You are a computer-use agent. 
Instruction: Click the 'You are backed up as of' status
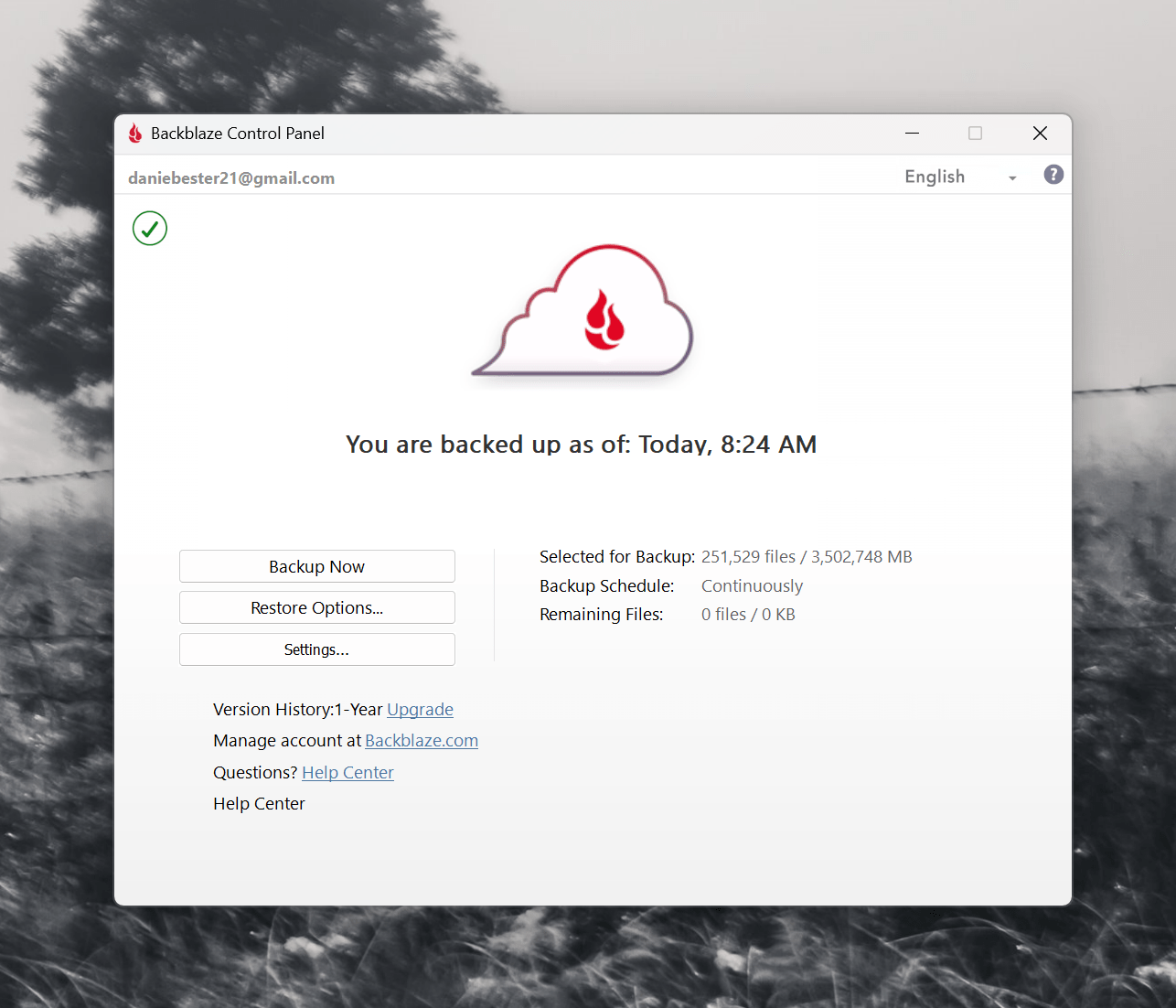581,445
